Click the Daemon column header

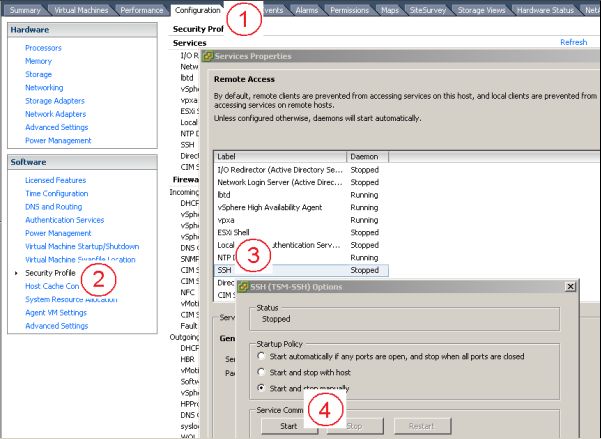pyautogui.click(x=368, y=156)
